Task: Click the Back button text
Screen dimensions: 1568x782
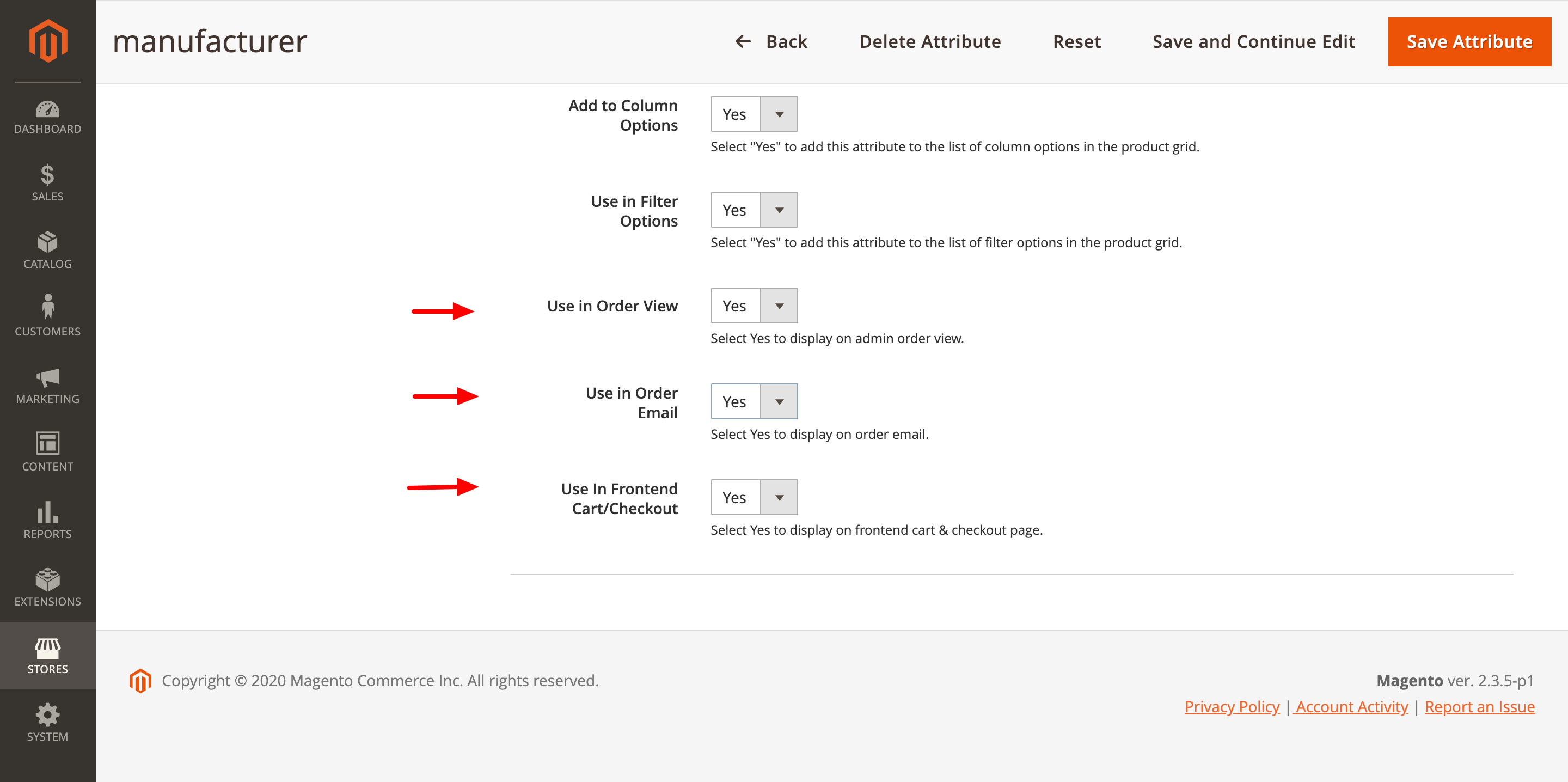Action: click(x=786, y=41)
